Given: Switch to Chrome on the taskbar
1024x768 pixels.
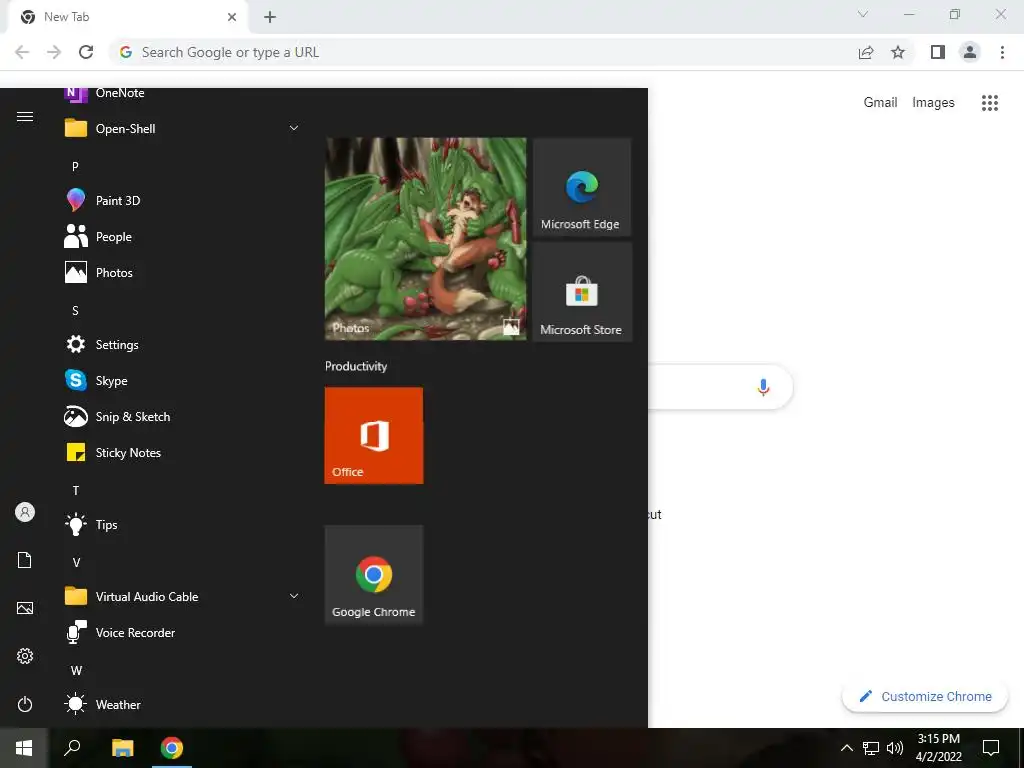Looking at the screenshot, I should (x=172, y=748).
